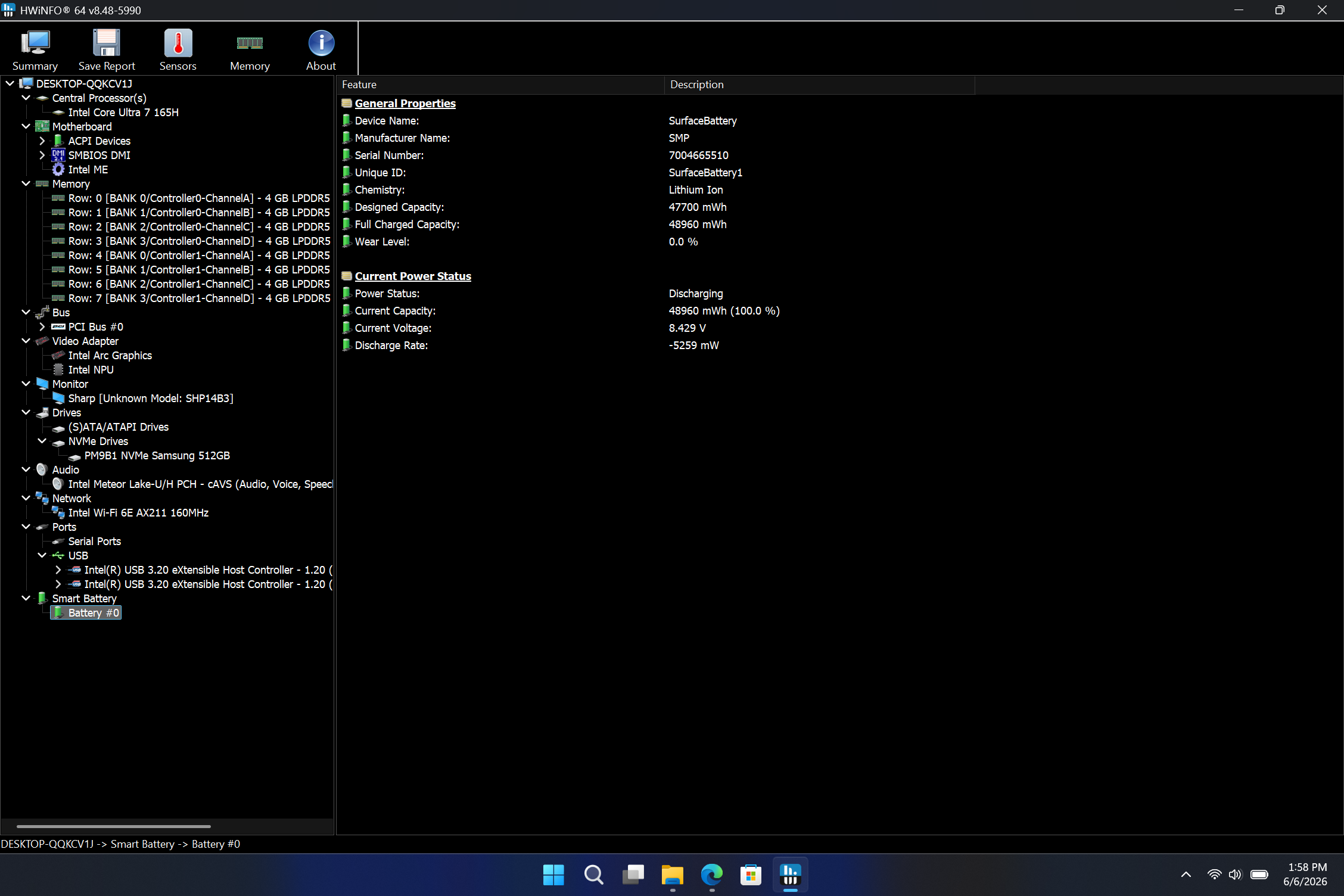Collapse the Memory tree node

26,183
